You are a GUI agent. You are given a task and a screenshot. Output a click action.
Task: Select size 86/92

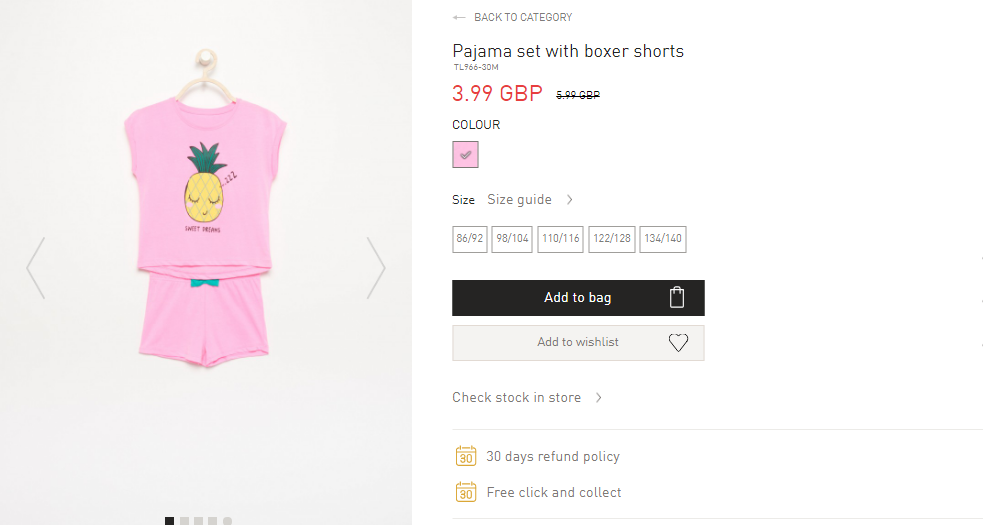point(470,239)
